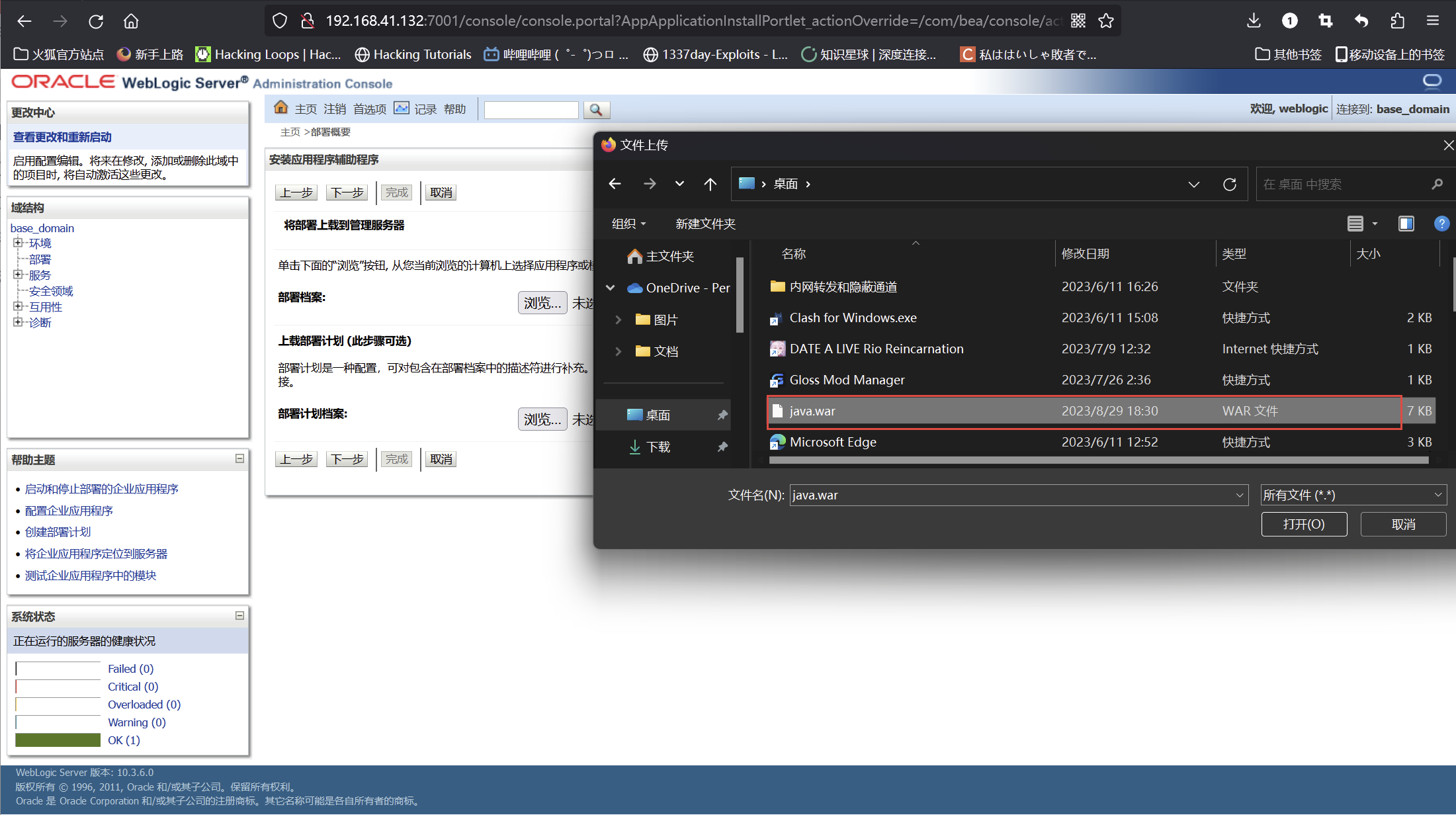1456x815 pixels.
Task: Click the site permission shield icon
Action: pos(280,21)
